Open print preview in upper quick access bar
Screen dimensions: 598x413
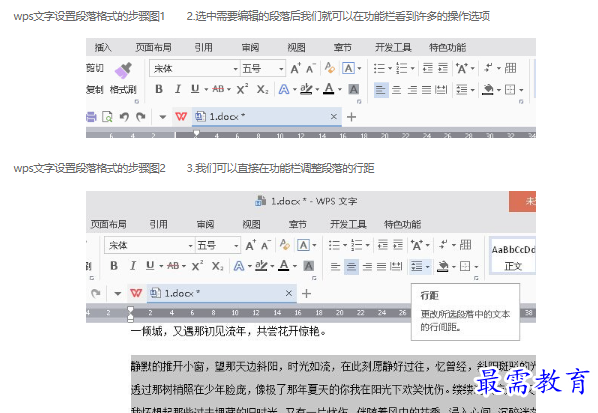(x=107, y=117)
